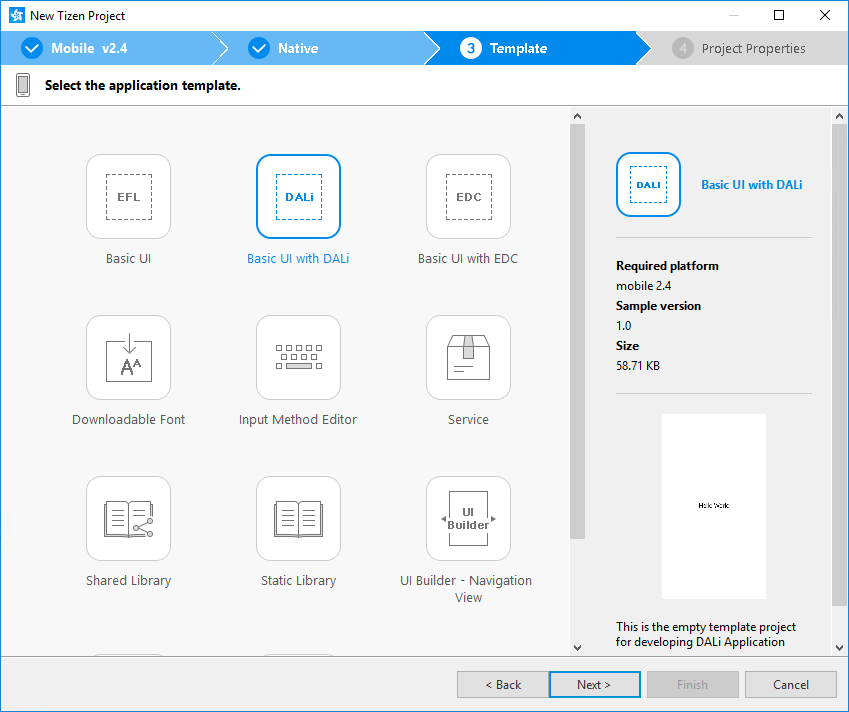Select the Service template box icon
The height and width of the screenshot is (712, 849).
tap(468, 358)
